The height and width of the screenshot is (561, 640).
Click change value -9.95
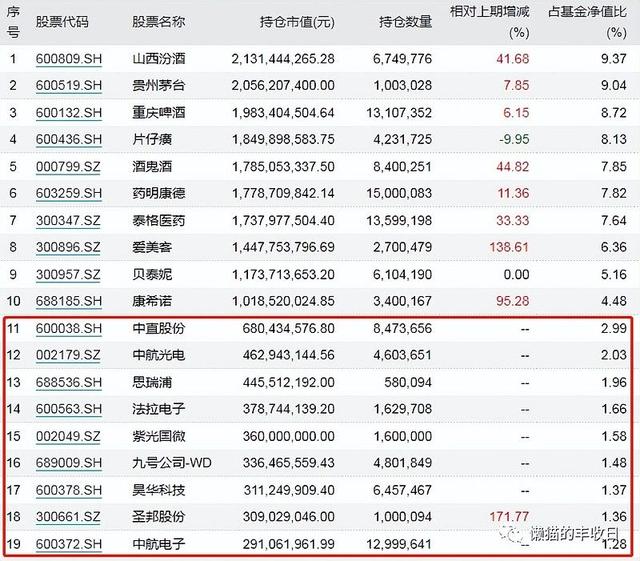click(x=514, y=140)
